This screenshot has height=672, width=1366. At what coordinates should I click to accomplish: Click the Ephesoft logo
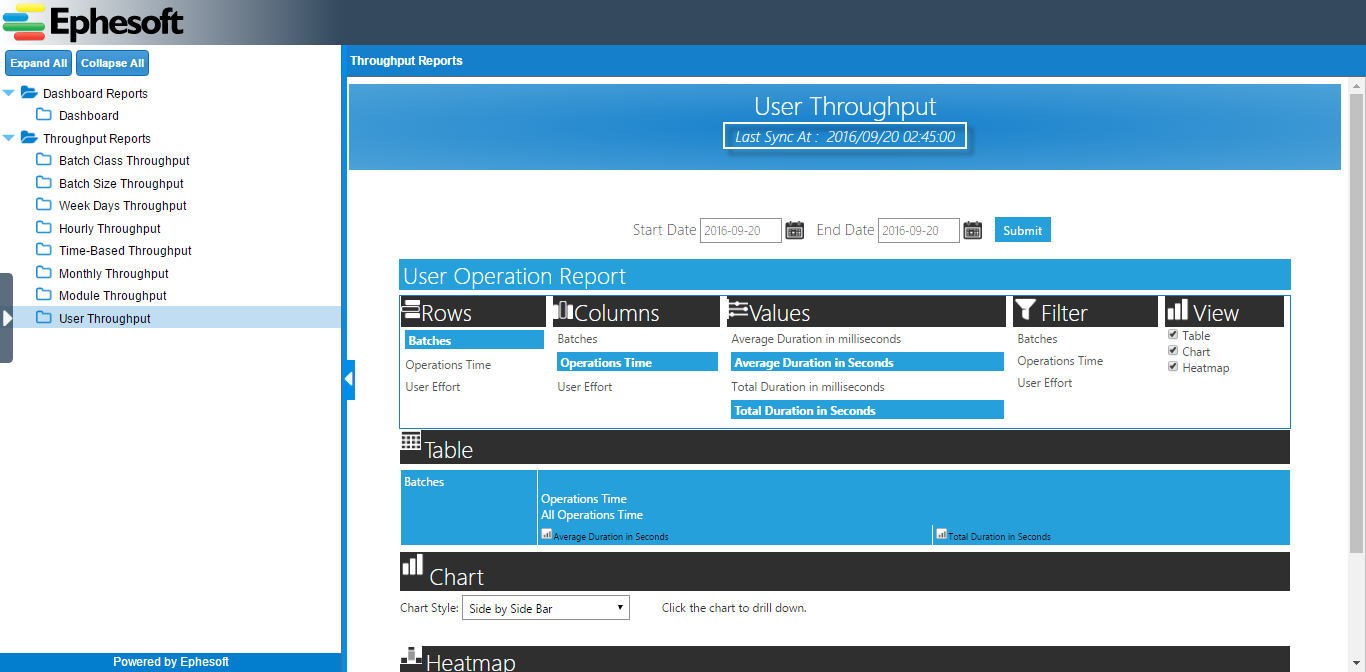pyautogui.click(x=94, y=22)
